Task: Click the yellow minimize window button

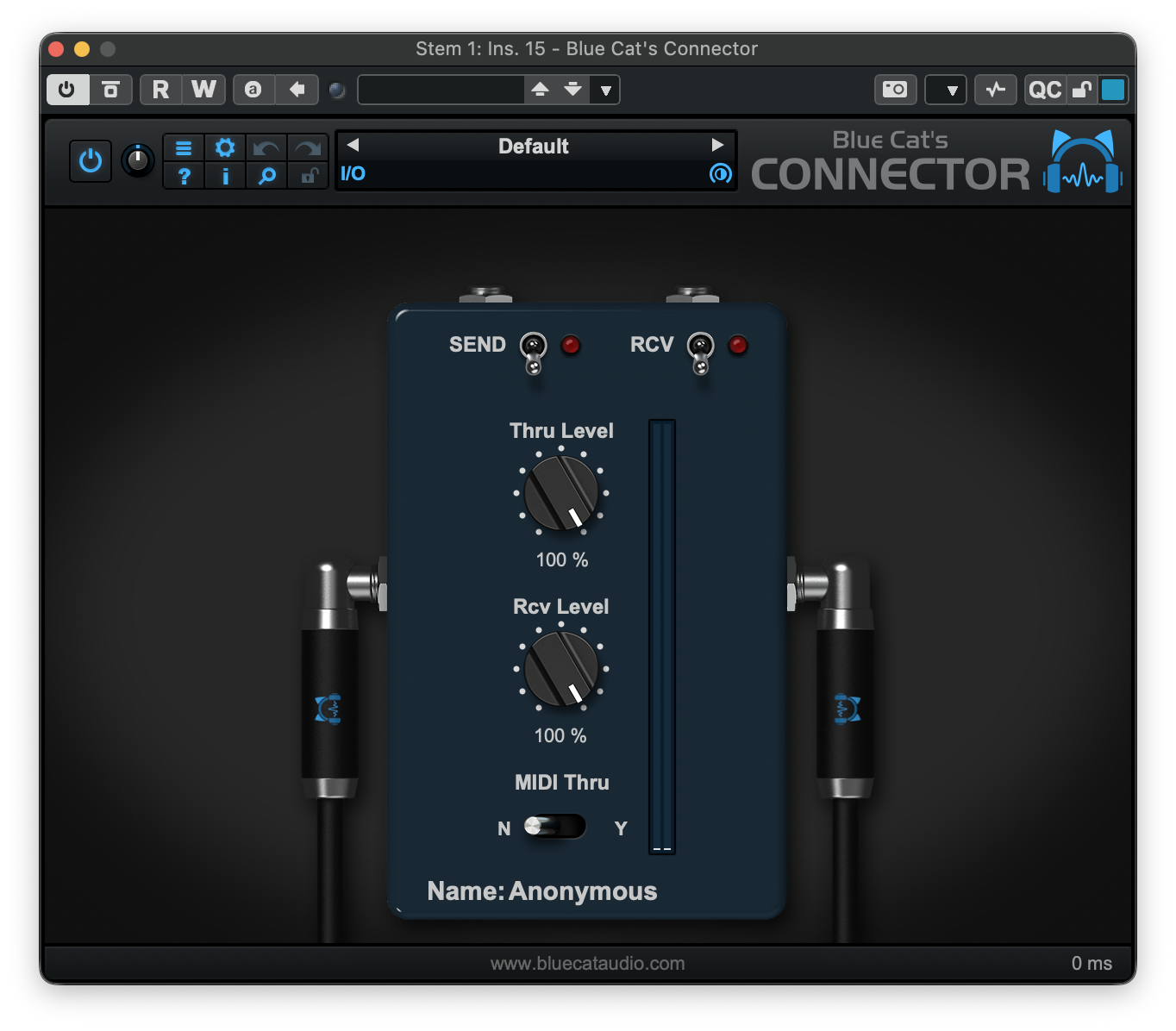Action: tap(82, 49)
